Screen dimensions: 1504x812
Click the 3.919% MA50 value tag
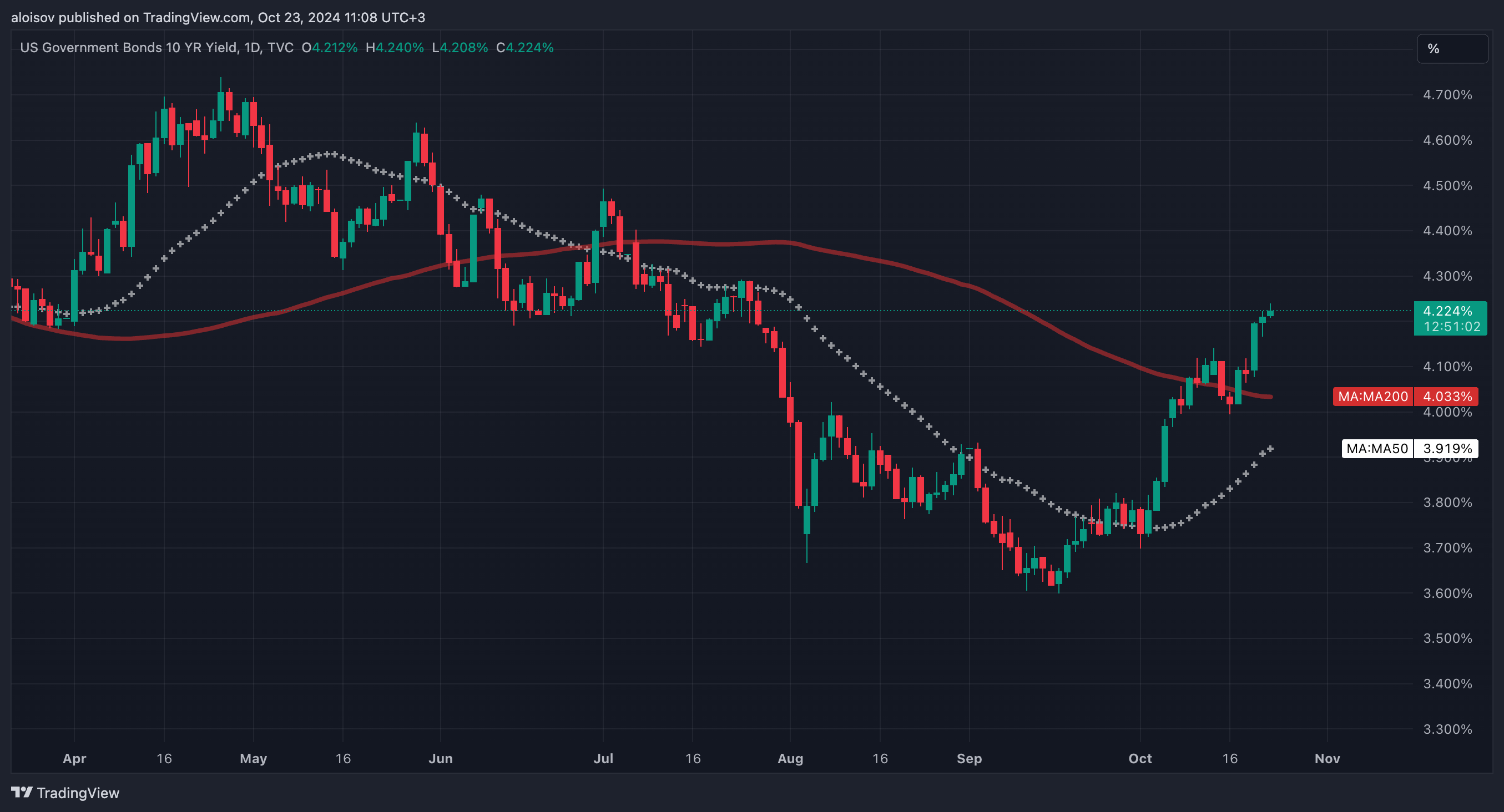click(1447, 449)
